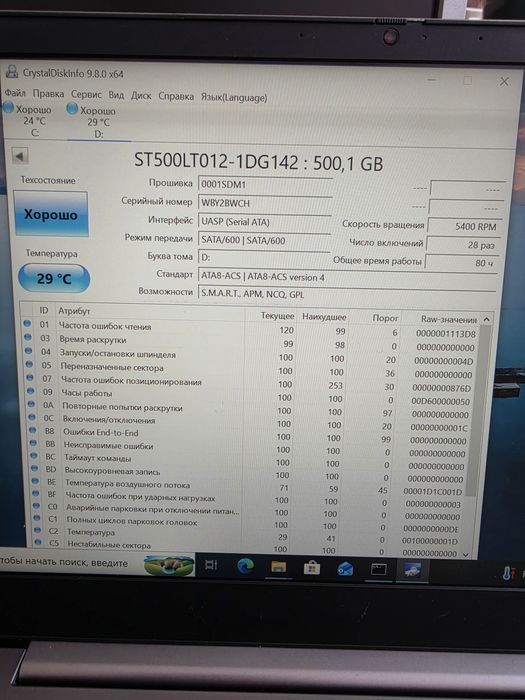Click the Порог column header
This screenshot has width=525, height=700.
(385, 318)
